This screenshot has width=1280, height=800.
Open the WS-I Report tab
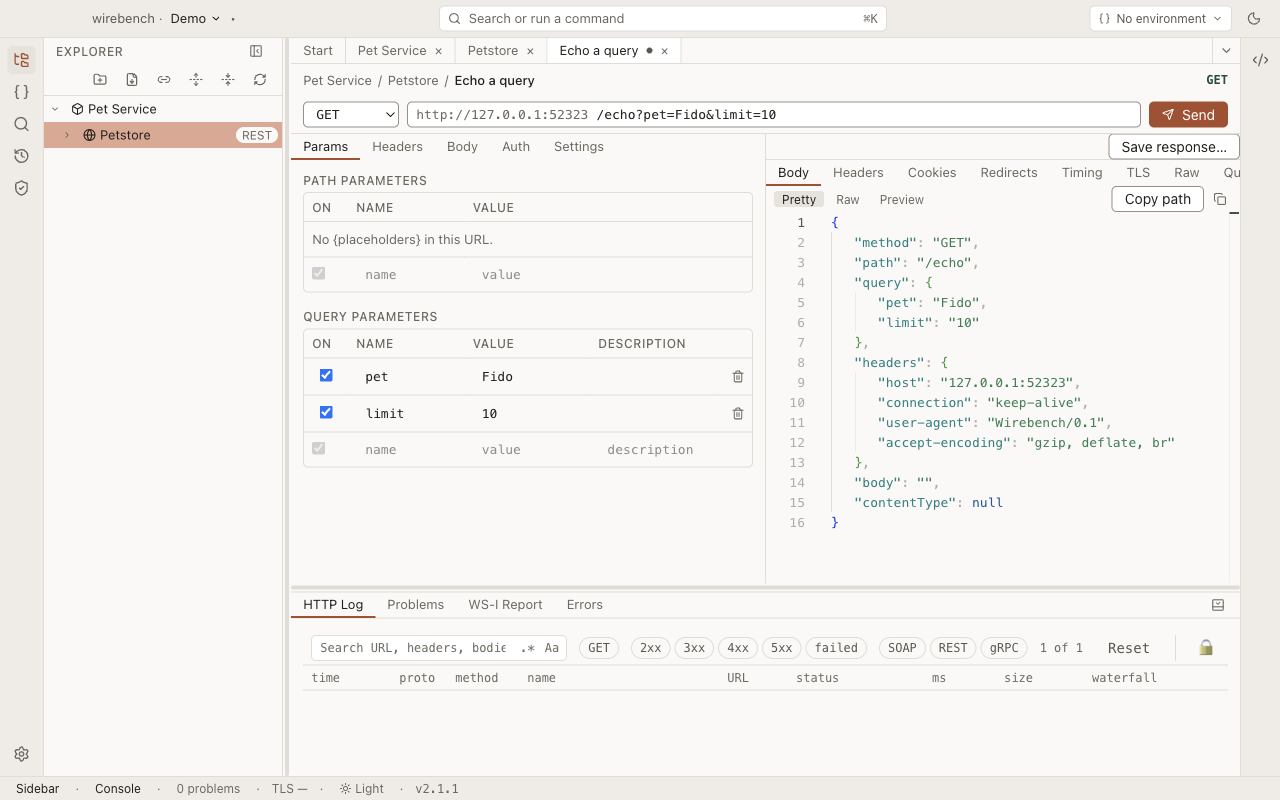pos(505,605)
